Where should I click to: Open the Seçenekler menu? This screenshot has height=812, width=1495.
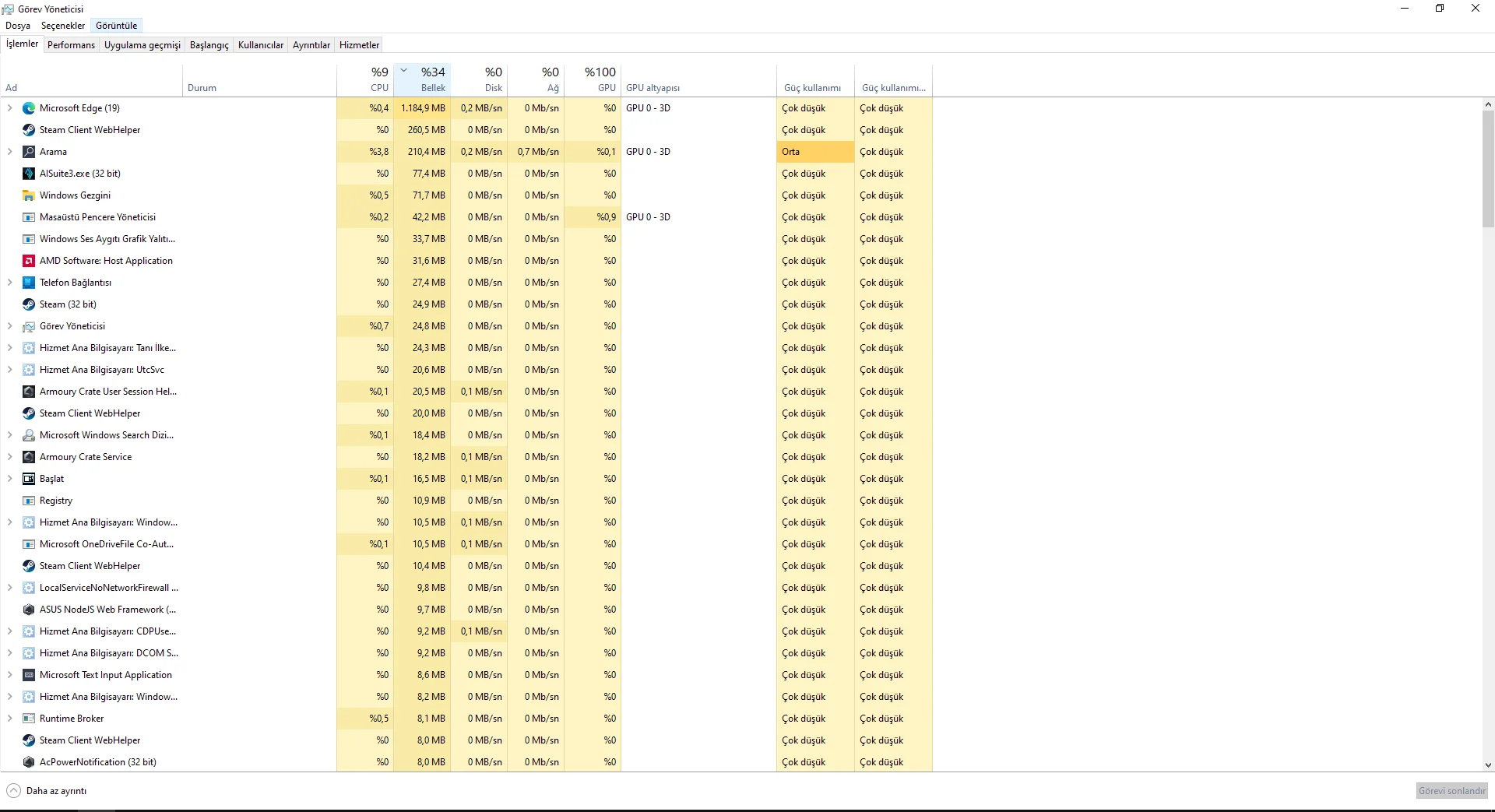tap(63, 26)
